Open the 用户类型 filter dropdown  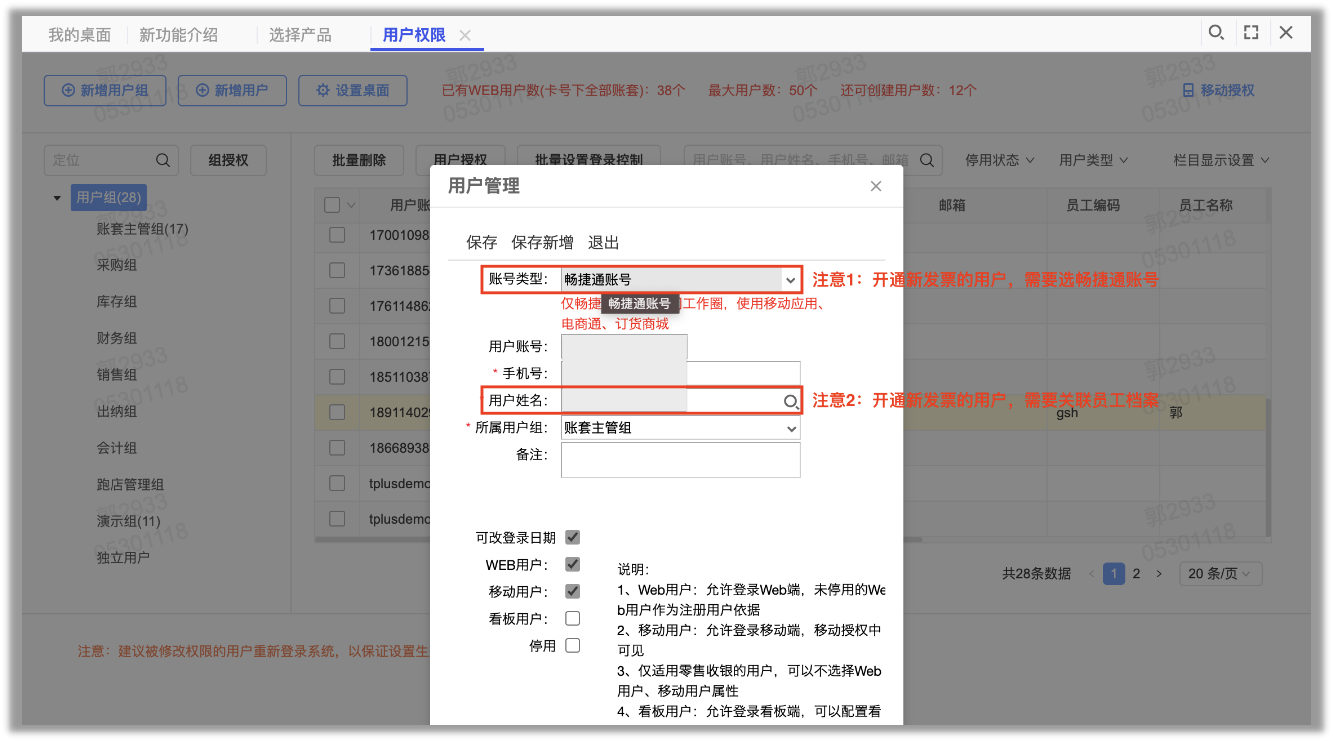1094,160
